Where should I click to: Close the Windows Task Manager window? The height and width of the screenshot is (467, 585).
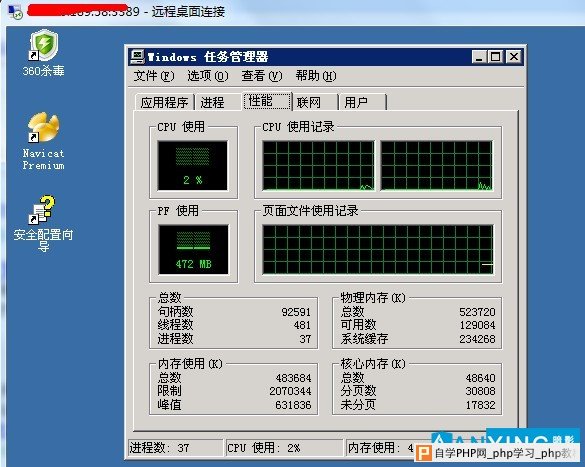(x=514, y=57)
